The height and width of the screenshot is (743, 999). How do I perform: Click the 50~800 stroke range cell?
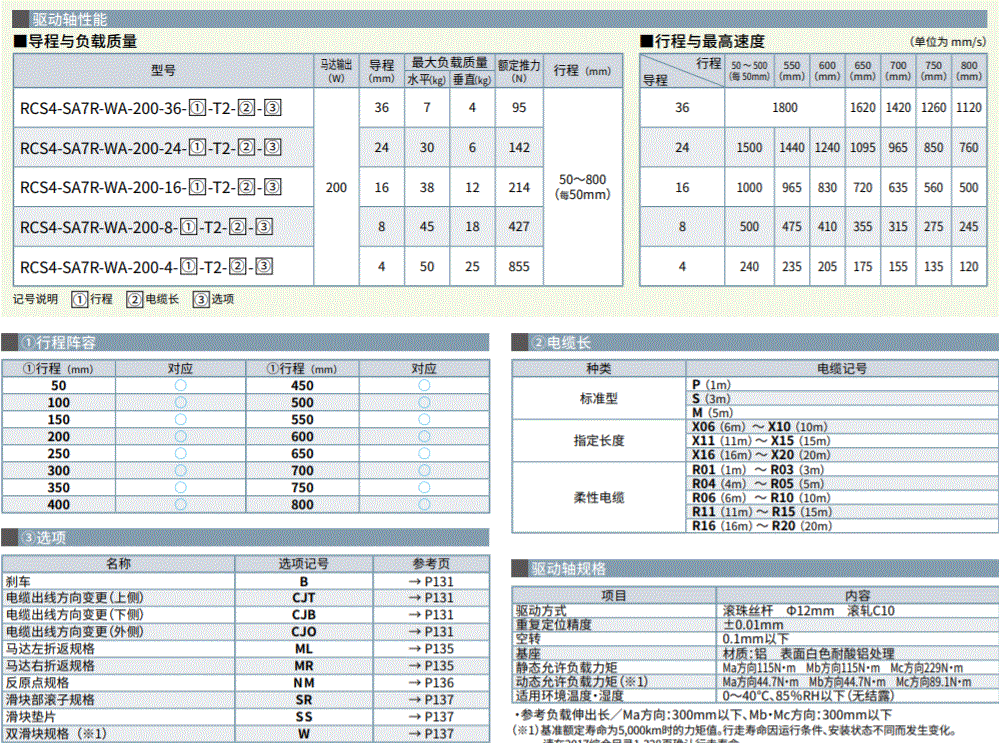point(582,187)
